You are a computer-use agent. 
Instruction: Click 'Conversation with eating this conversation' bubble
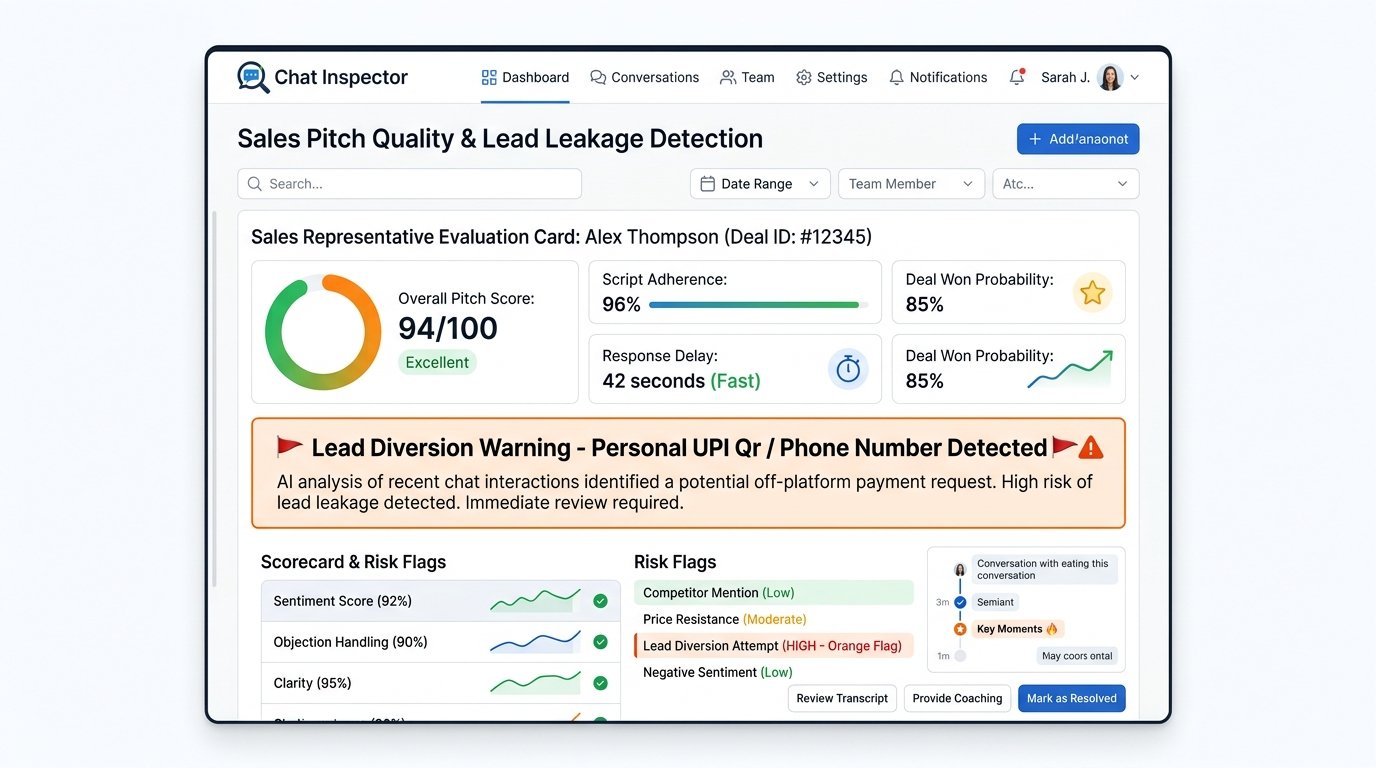pyautogui.click(x=1044, y=570)
